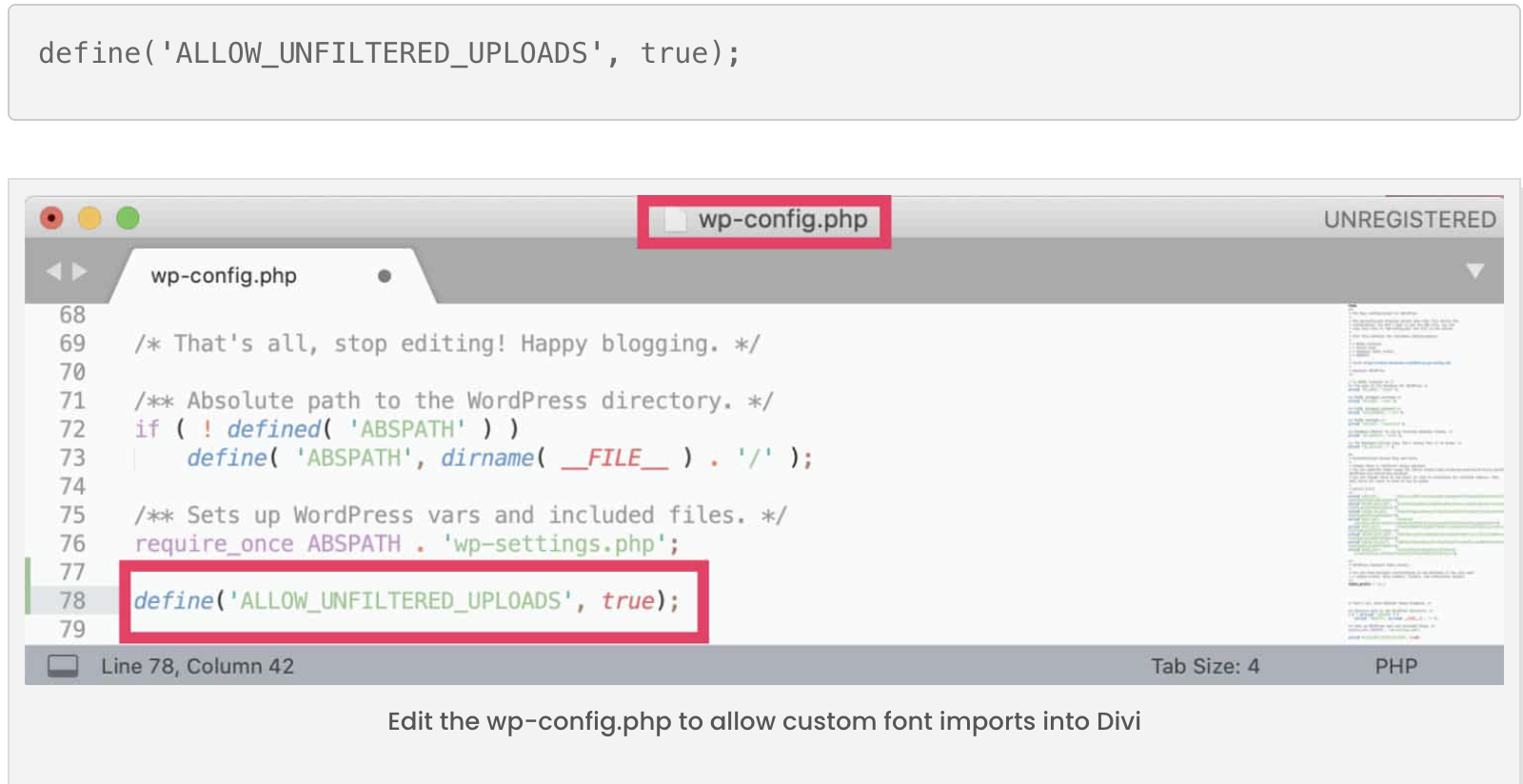The image size is (1523, 784).
Task: Toggle the side panel icon in status bar
Action: (x=63, y=666)
